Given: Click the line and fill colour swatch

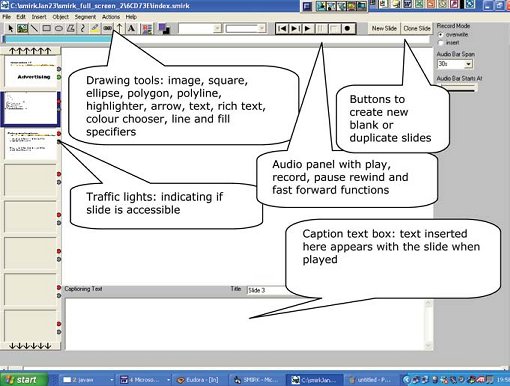Looking at the screenshot, I should (x=164, y=29).
